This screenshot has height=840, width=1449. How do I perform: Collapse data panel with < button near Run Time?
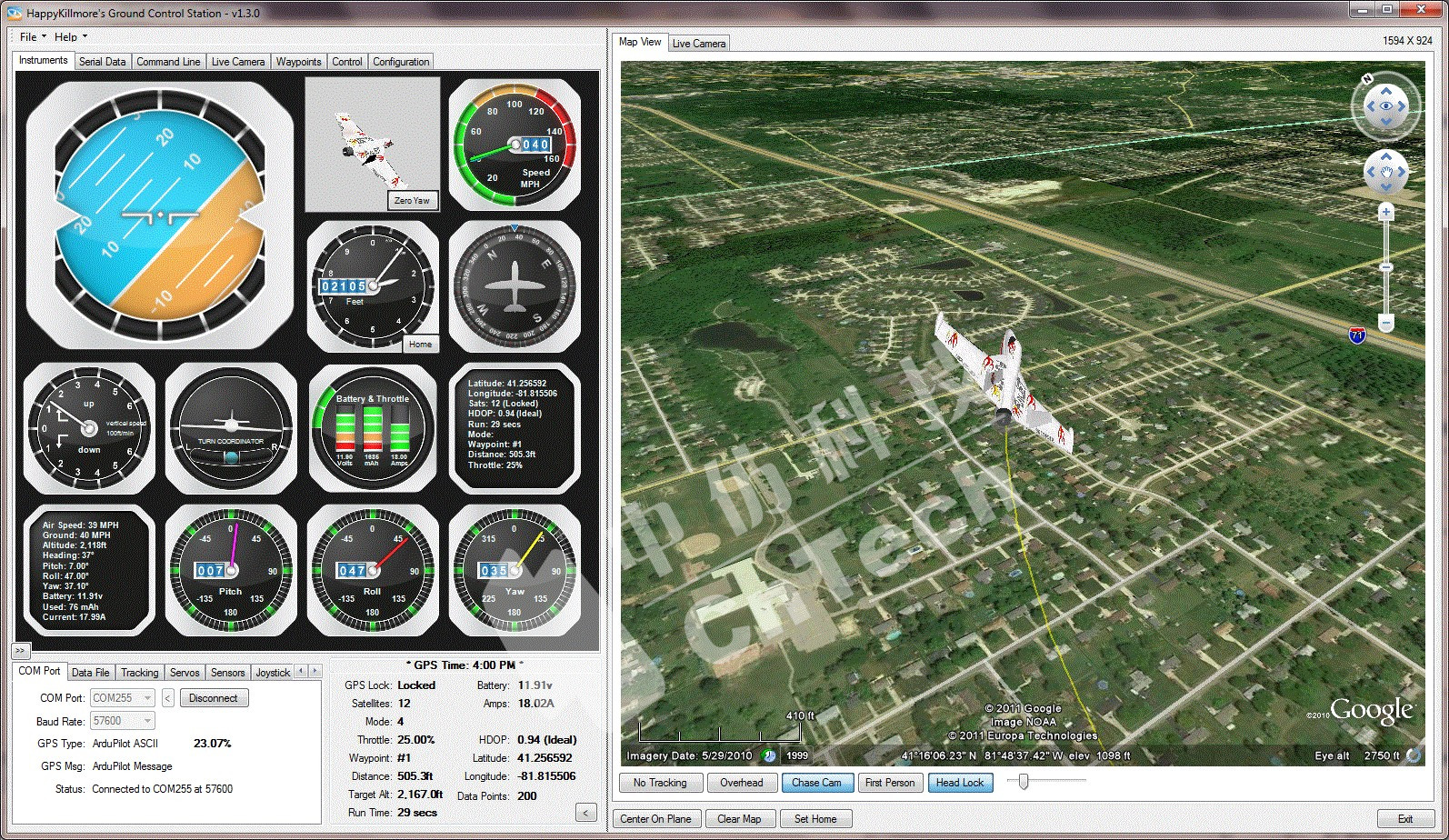[x=586, y=813]
